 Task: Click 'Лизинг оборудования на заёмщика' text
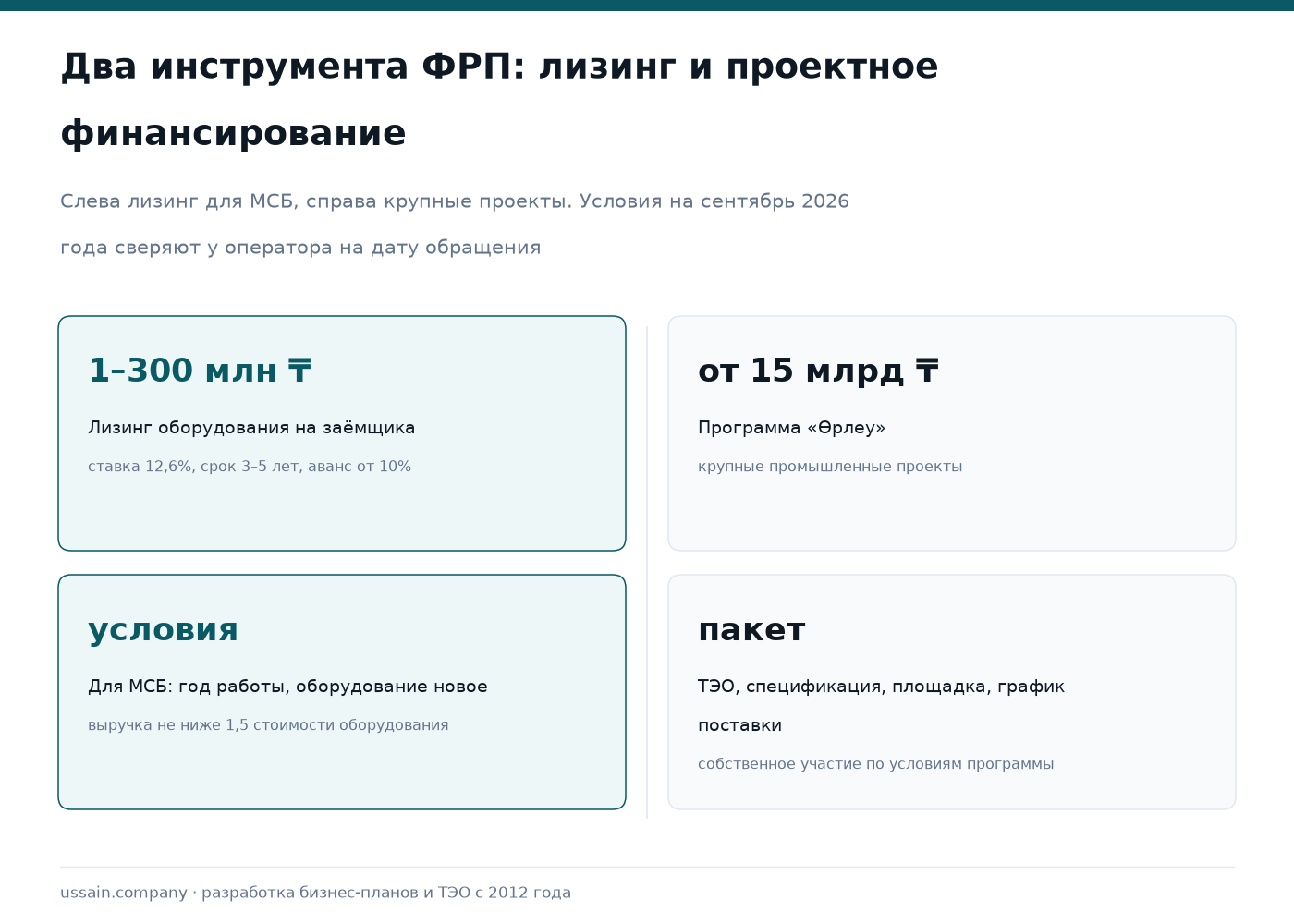251,428
